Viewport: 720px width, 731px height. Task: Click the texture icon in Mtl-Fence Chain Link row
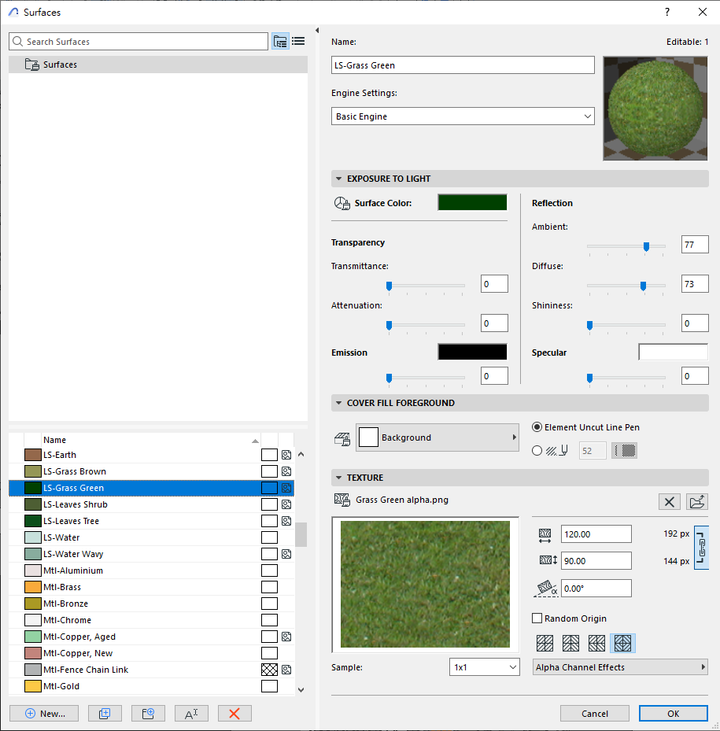click(286, 669)
